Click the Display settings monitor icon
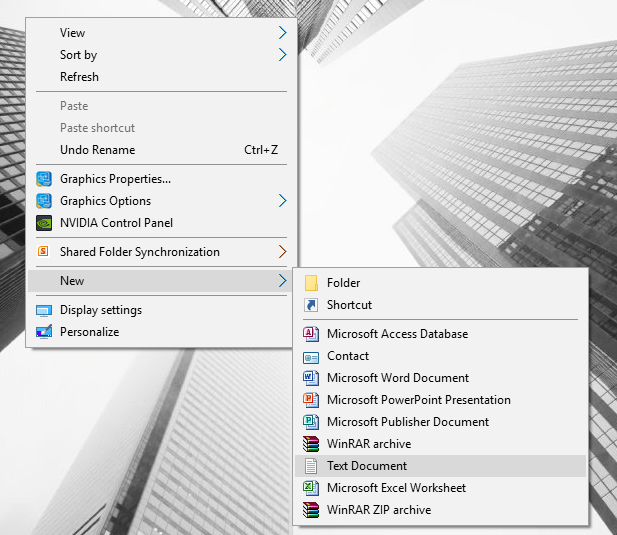Image resolution: width=617 pixels, height=535 pixels. (x=44, y=310)
